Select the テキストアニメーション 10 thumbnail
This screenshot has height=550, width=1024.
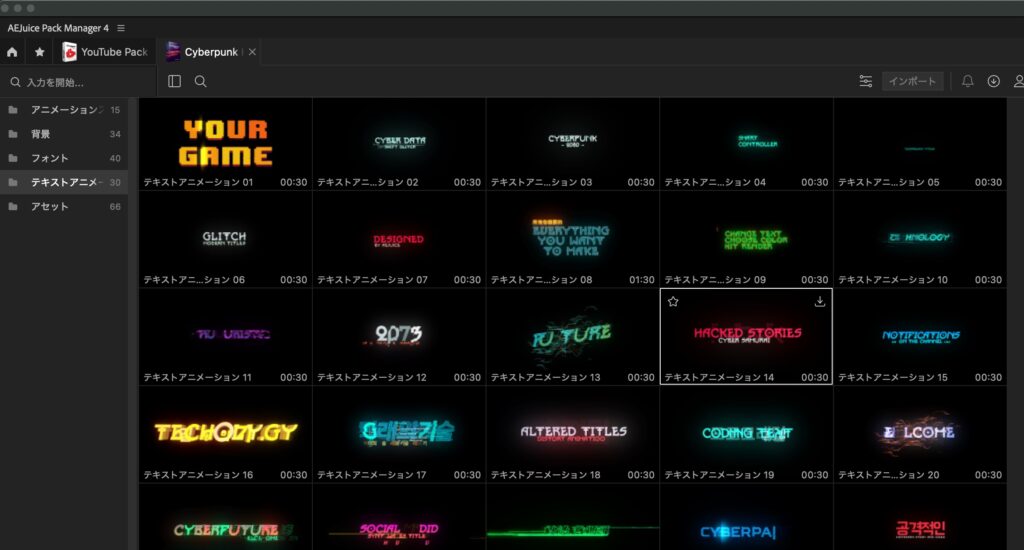pyautogui.click(x=920, y=239)
